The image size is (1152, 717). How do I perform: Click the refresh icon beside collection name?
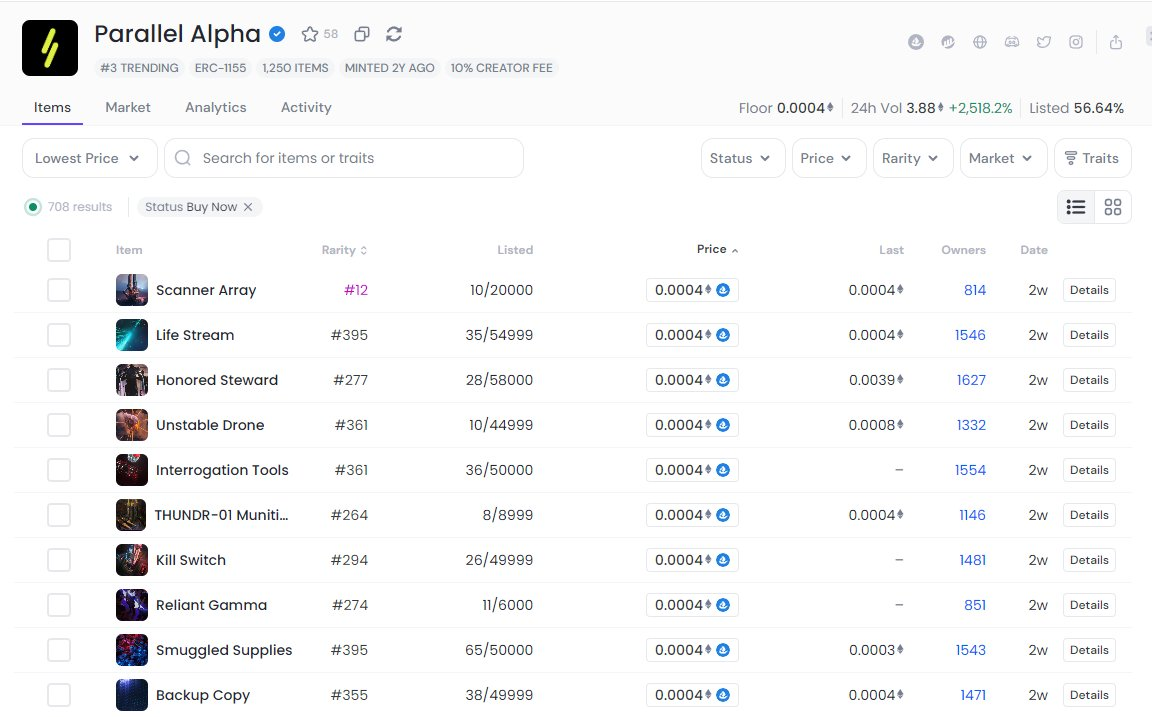(x=394, y=34)
